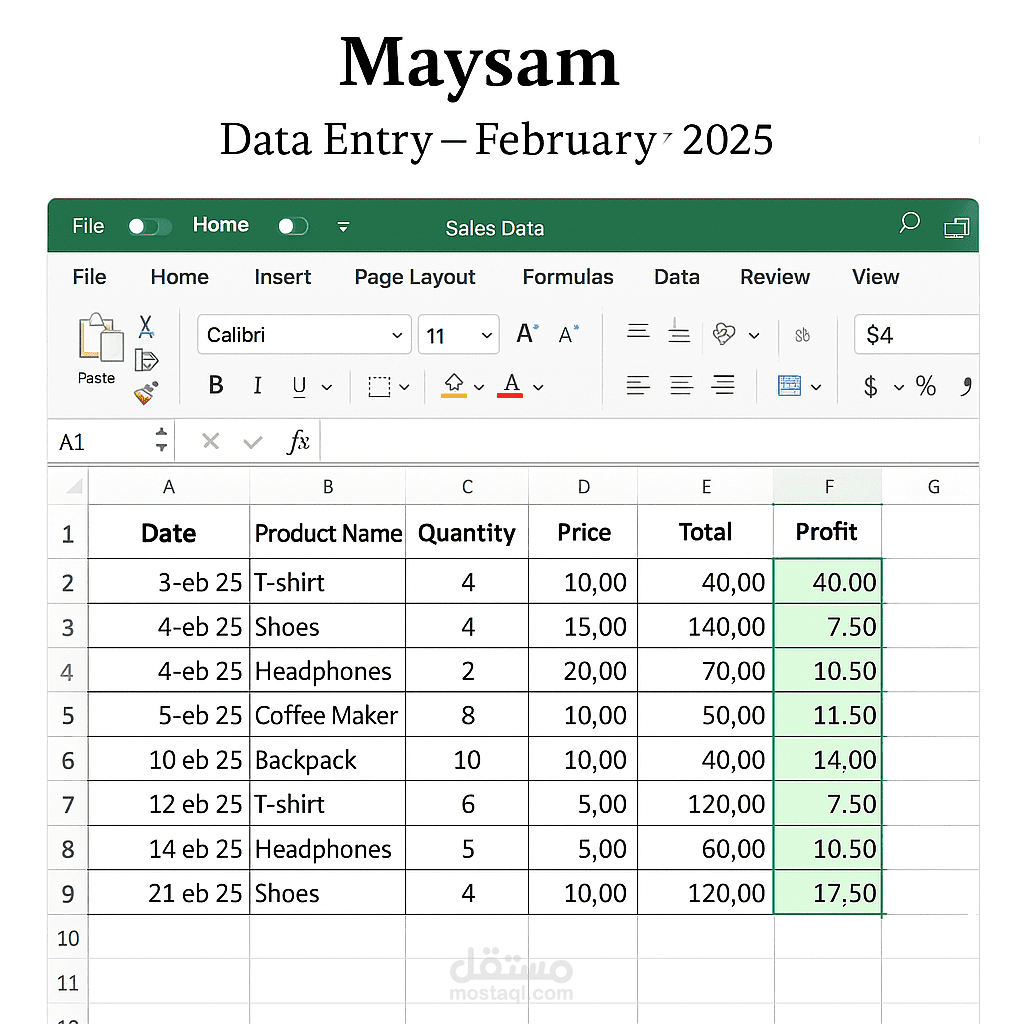Click the formula bar input
Viewport: 1024px width, 1024px height.
[649, 441]
